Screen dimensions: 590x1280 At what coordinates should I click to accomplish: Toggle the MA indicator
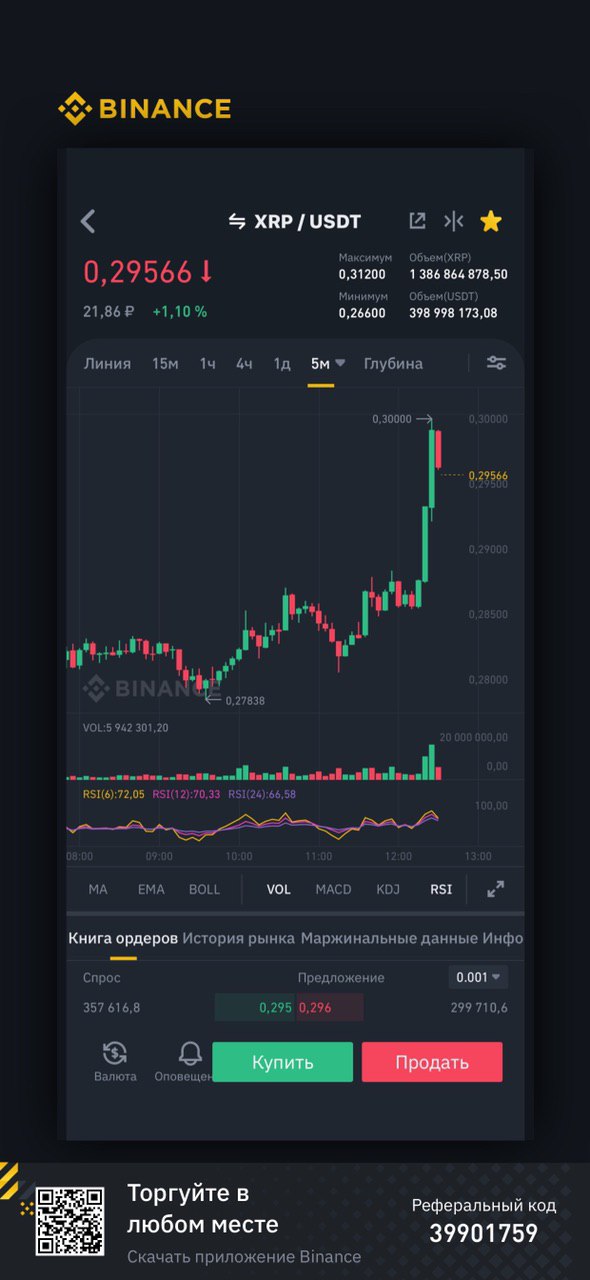(x=98, y=889)
